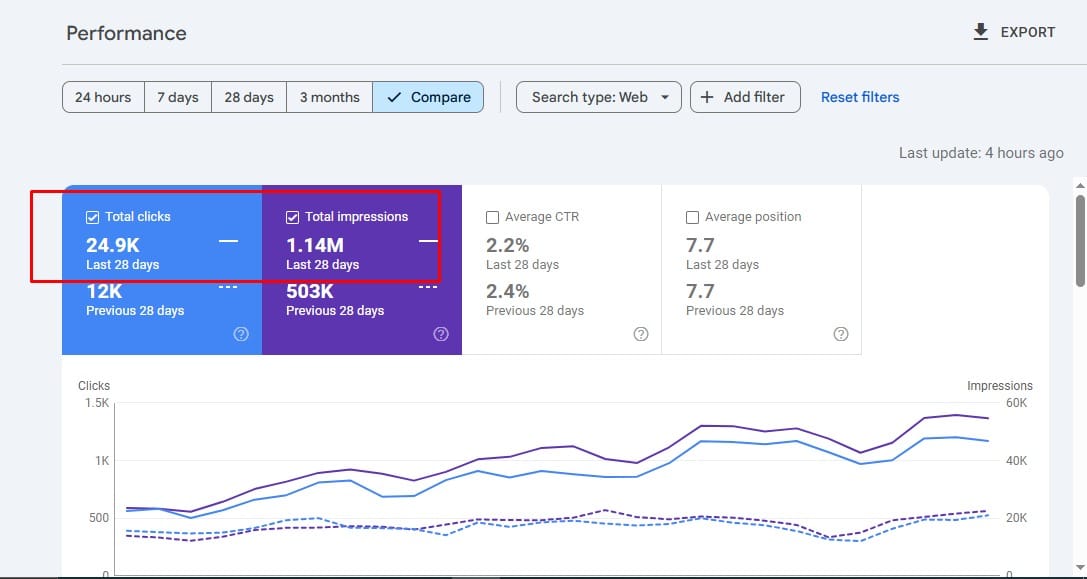Click help icon in Average position card
The width and height of the screenshot is (1087, 579).
point(841,334)
